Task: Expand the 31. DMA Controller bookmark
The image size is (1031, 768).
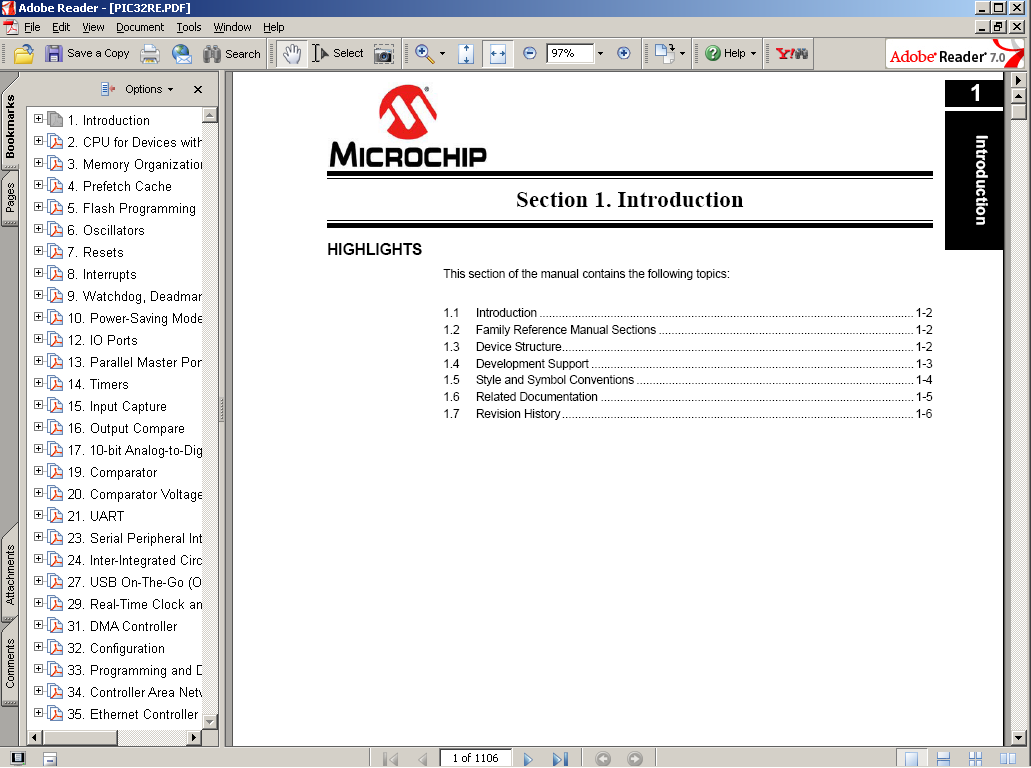Action: click(38, 625)
